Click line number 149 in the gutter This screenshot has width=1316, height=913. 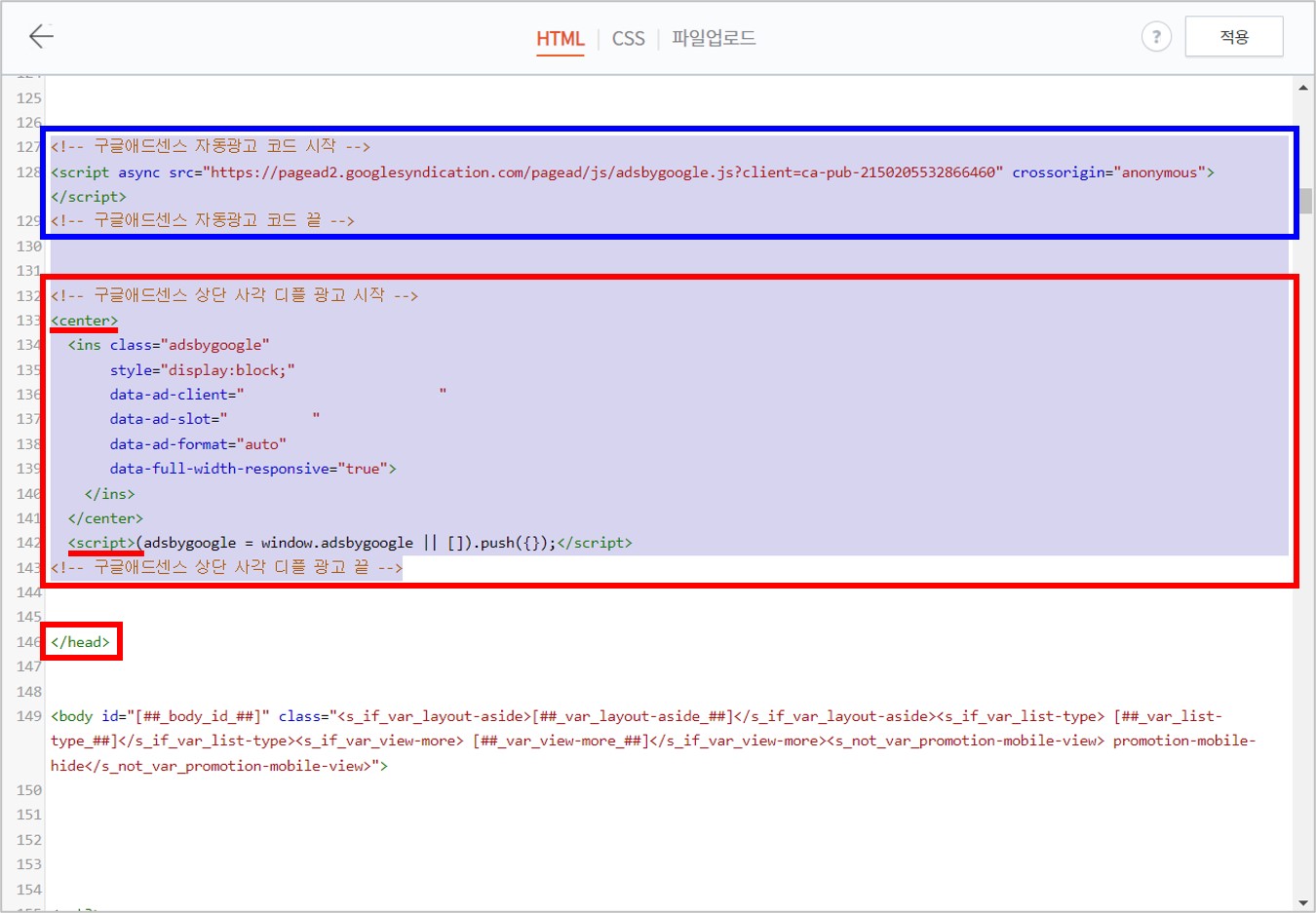coord(28,716)
